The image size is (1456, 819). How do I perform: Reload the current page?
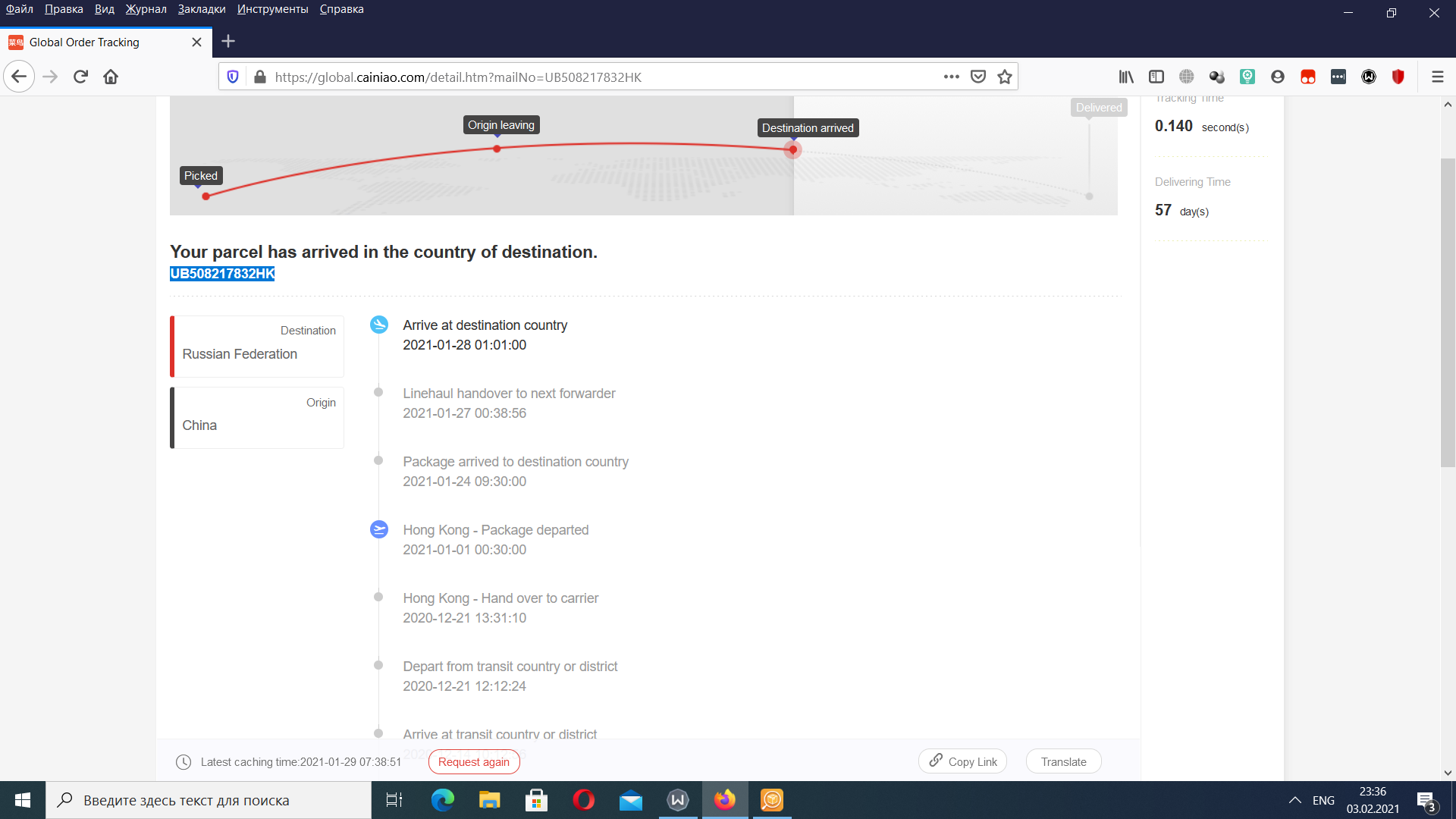(80, 77)
